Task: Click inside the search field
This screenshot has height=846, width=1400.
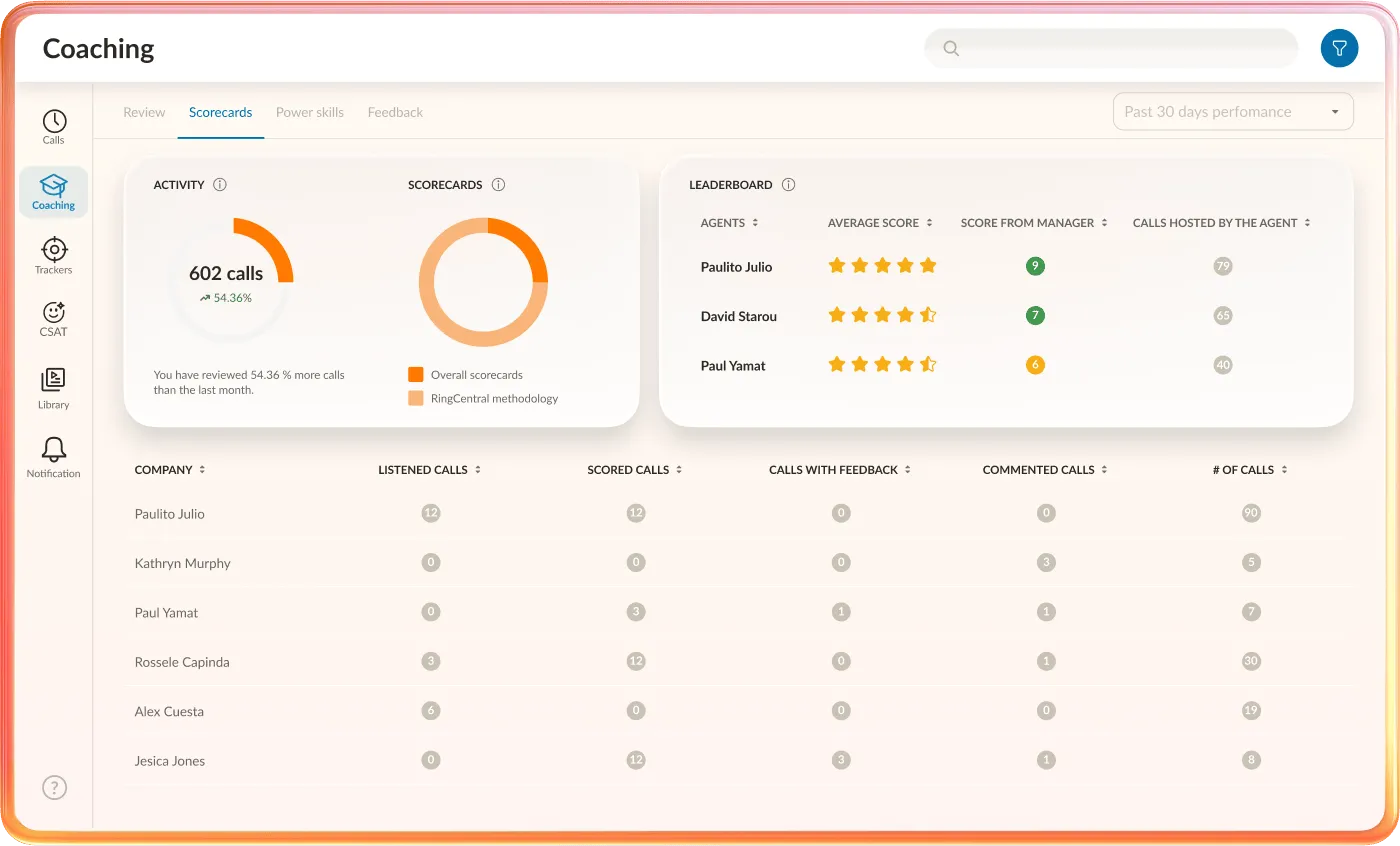Action: (1110, 48)
